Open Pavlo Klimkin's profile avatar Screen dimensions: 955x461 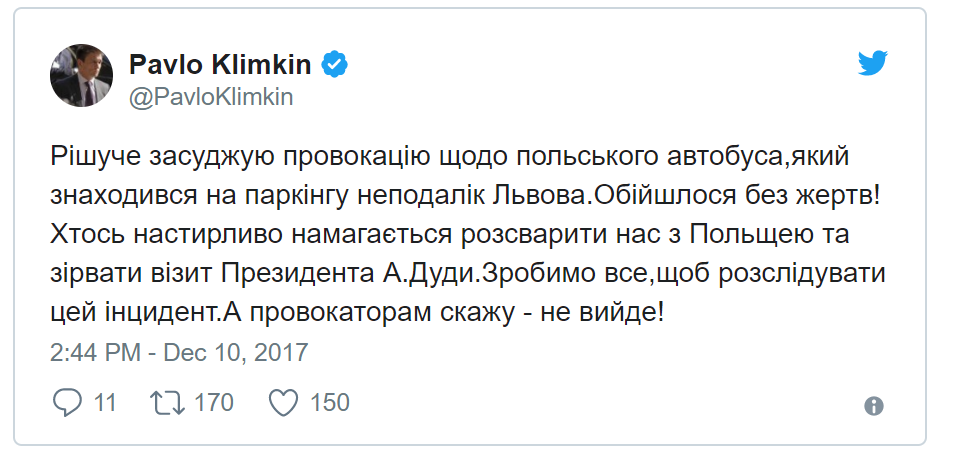(83, 78)
